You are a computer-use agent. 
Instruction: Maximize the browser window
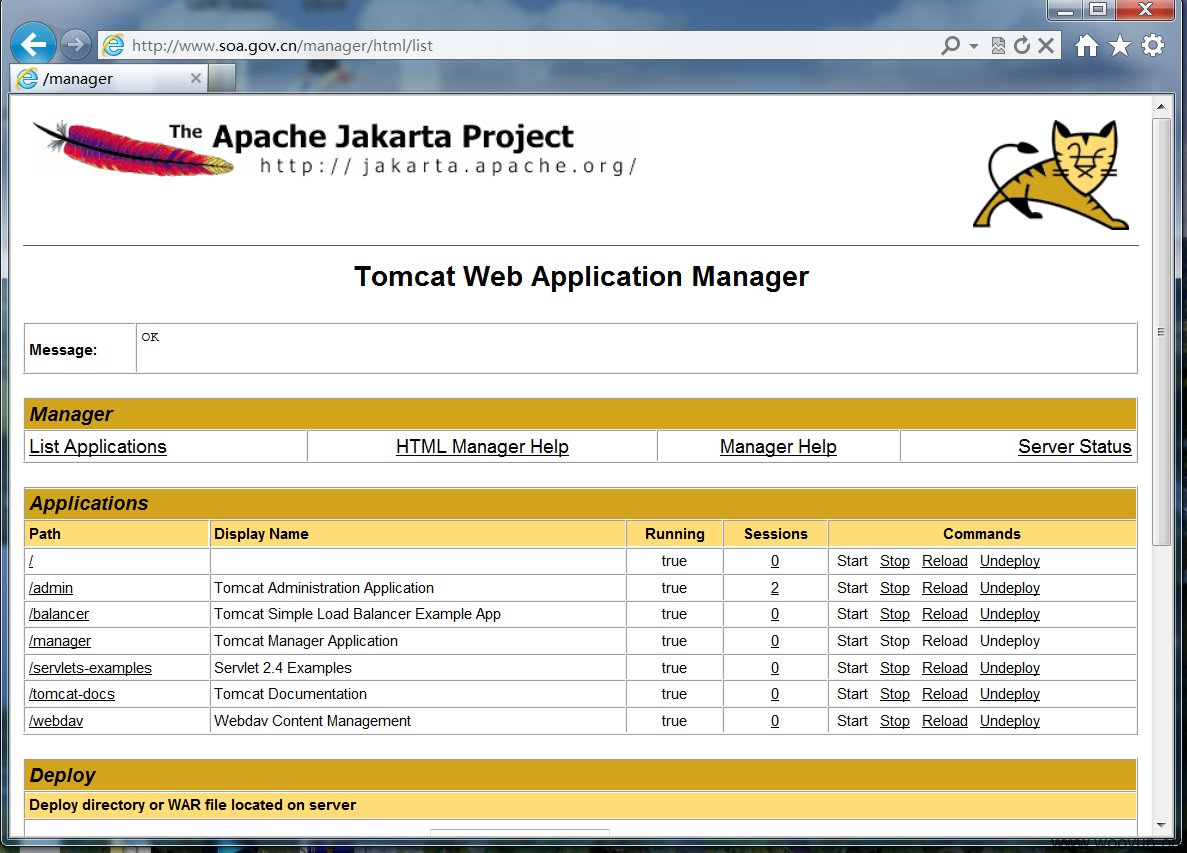tap(1098, 9)
